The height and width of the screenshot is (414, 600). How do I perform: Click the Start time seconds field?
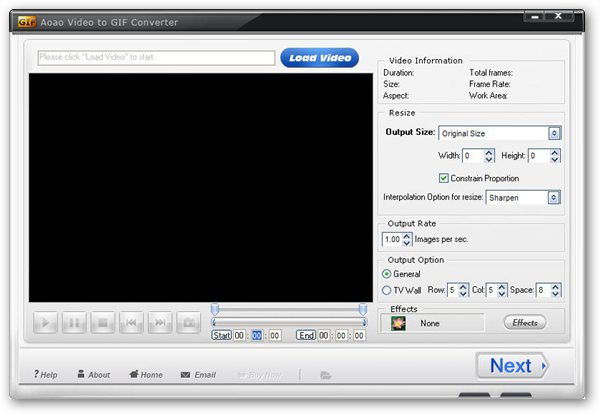[x=274, y=336]
